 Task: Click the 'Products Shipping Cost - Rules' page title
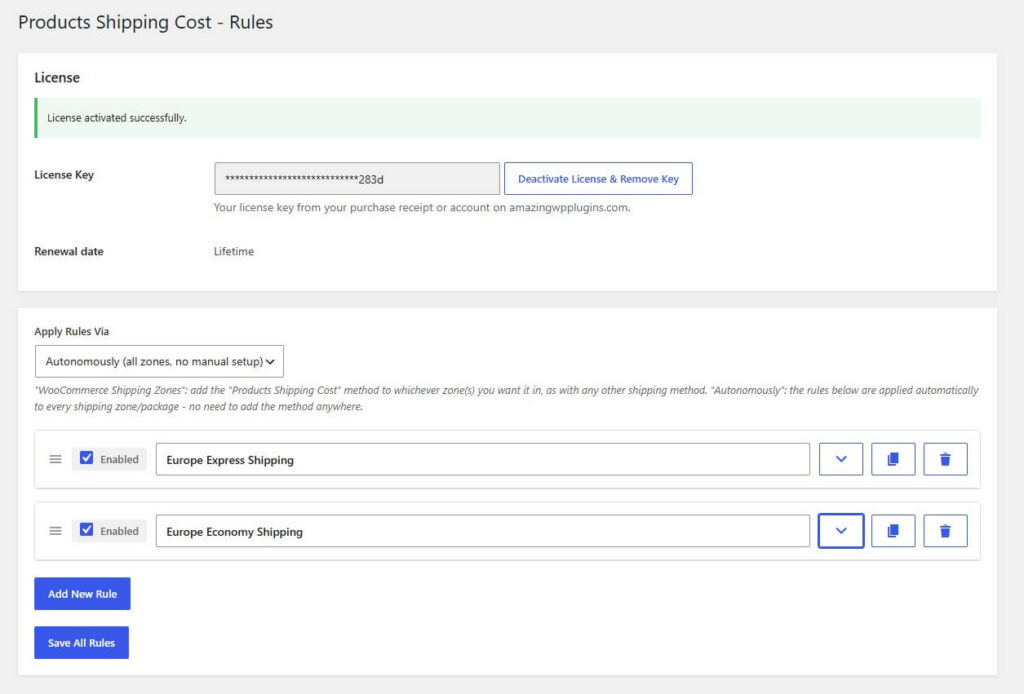click(146, 22)
